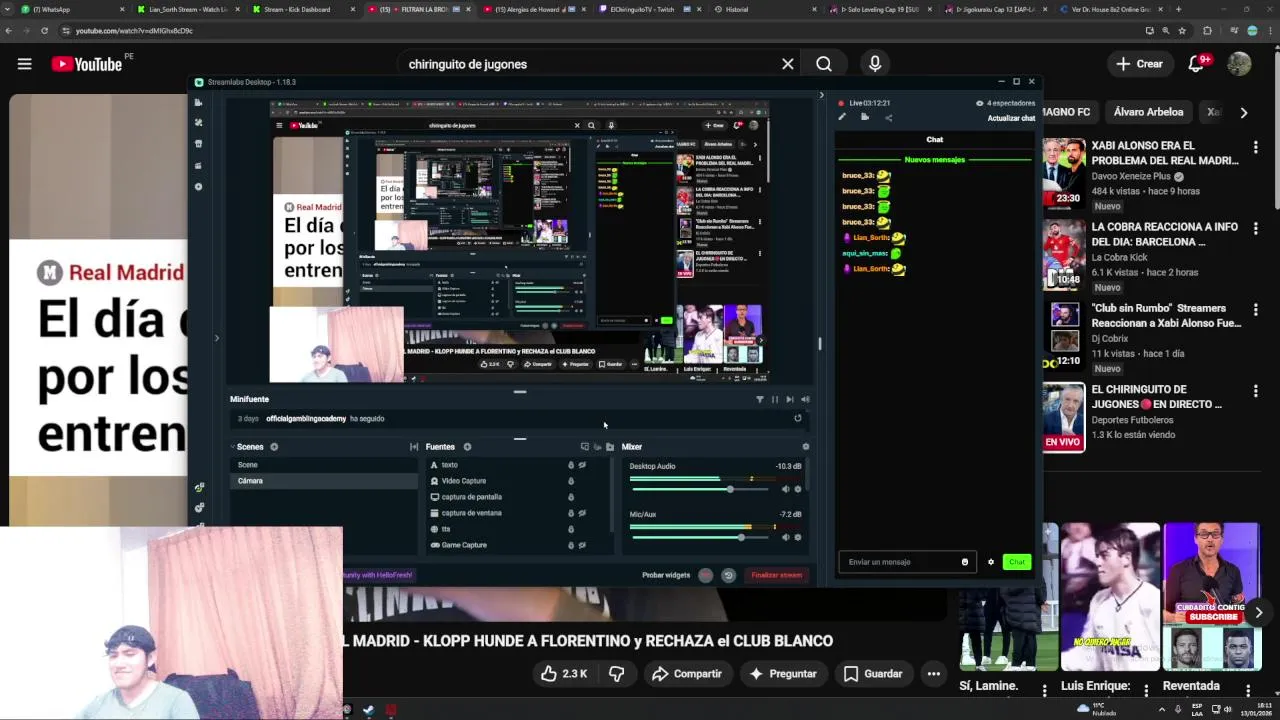Go to the YouTube home logo
This screenshot has height=720, width=1280.
[87, 64]
